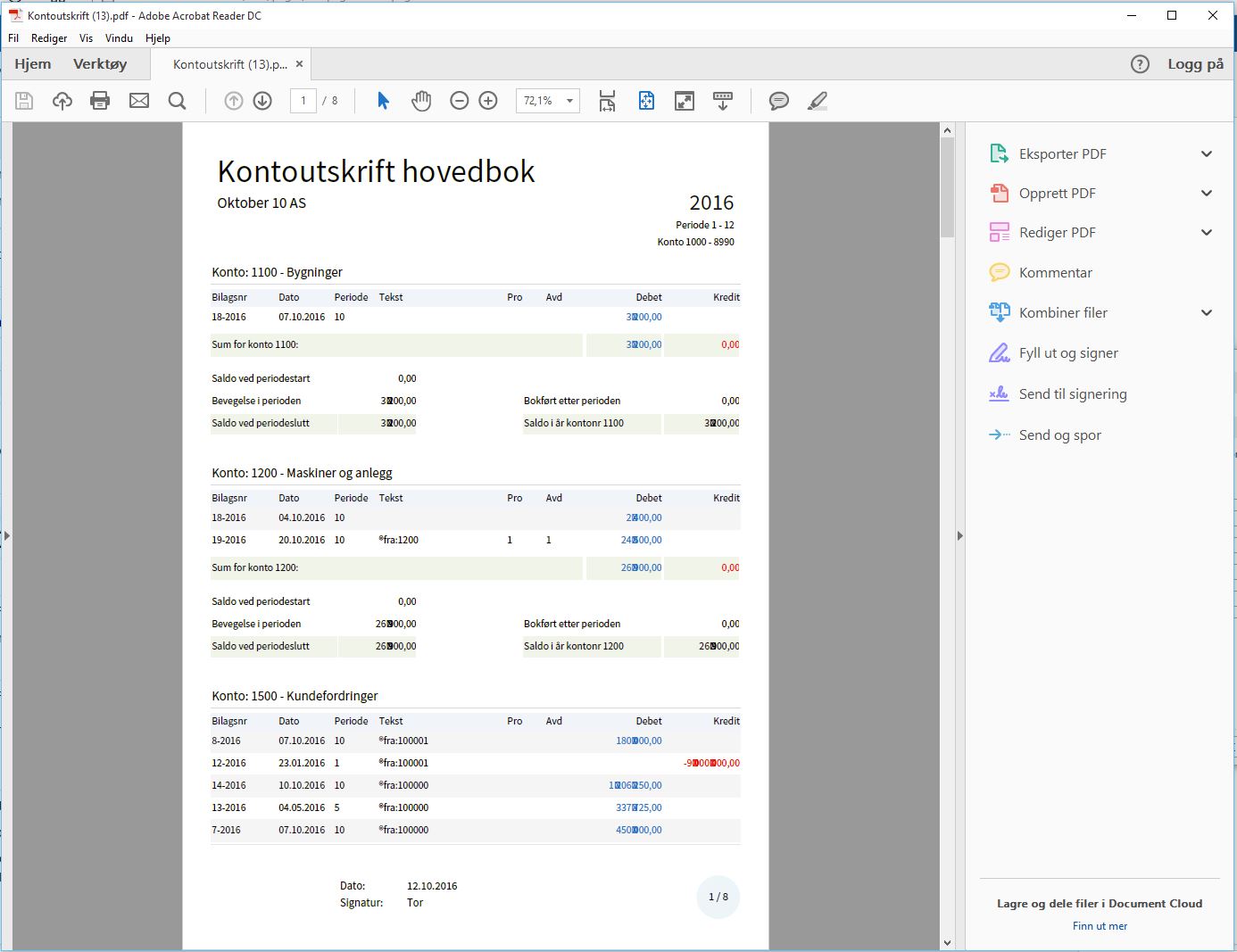The height and width of the screenshot is (952, 1237).
Task: Expand the left navigation pane arrow
Action: click(x=7, y=536)
